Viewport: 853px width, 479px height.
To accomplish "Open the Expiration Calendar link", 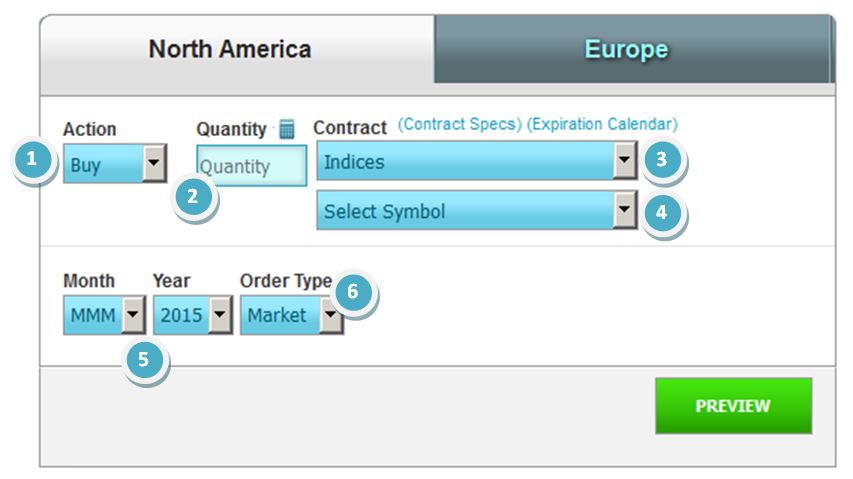I will click(602, 124).
